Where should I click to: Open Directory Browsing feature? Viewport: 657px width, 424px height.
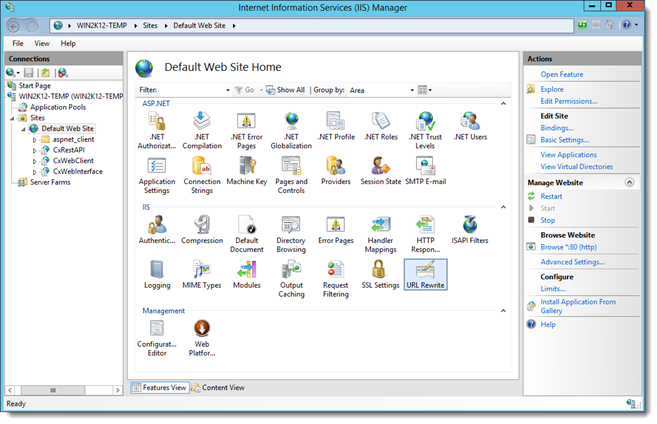[291, 234]
